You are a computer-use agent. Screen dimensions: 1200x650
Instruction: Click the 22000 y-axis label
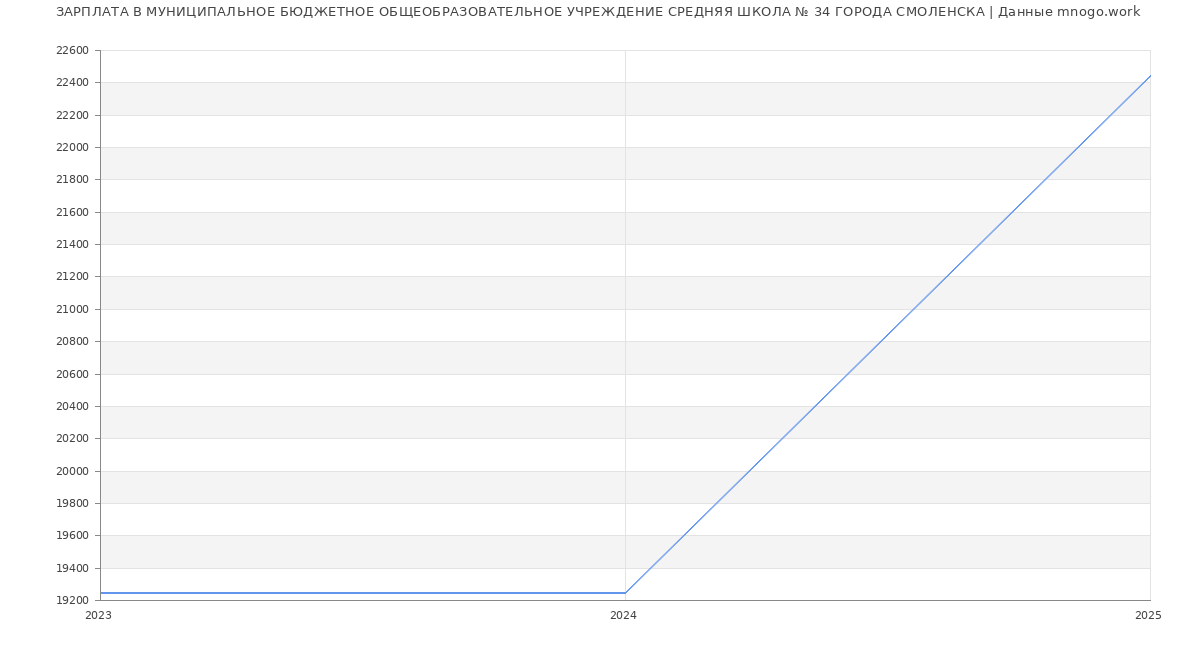pyautogui.click(x=72, y=147)
